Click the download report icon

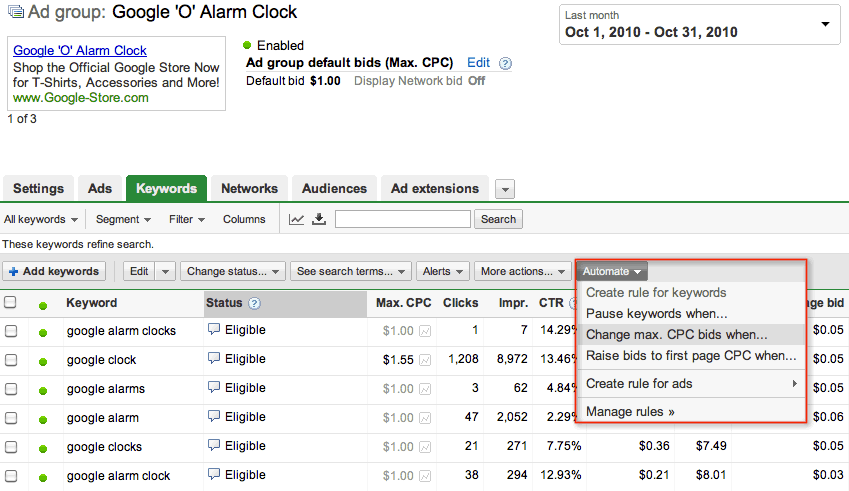(x=319, y=219)
